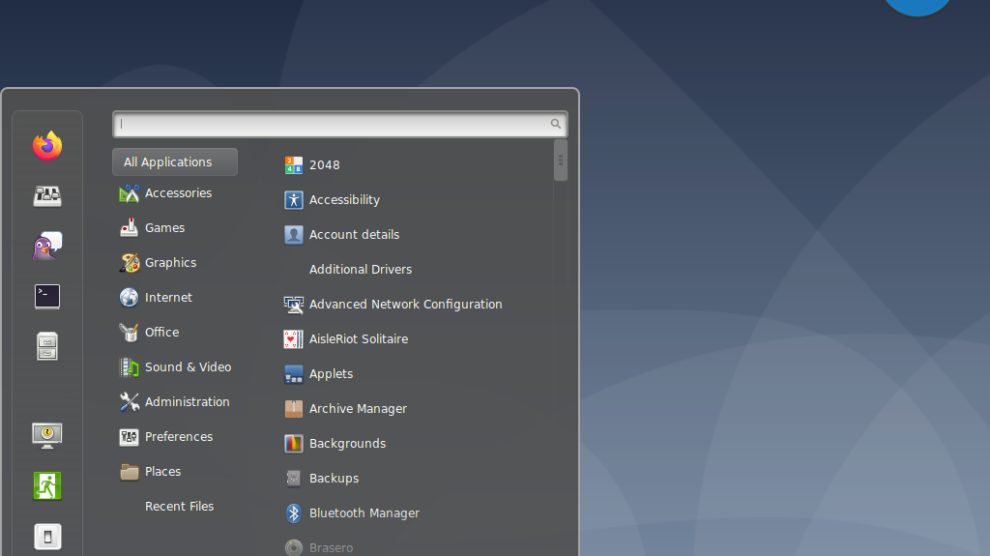
Task: Launch Firefox from the favorites sidebar
Action: click(47, 146)
